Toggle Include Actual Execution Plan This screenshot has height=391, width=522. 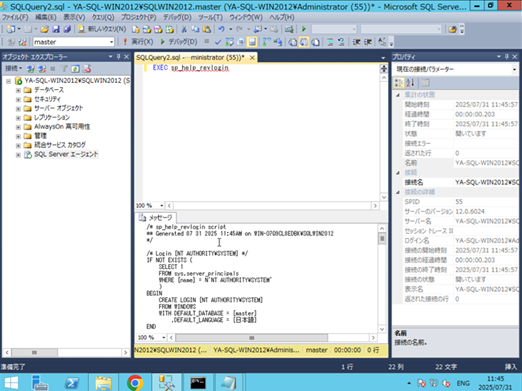coord(266,42)
